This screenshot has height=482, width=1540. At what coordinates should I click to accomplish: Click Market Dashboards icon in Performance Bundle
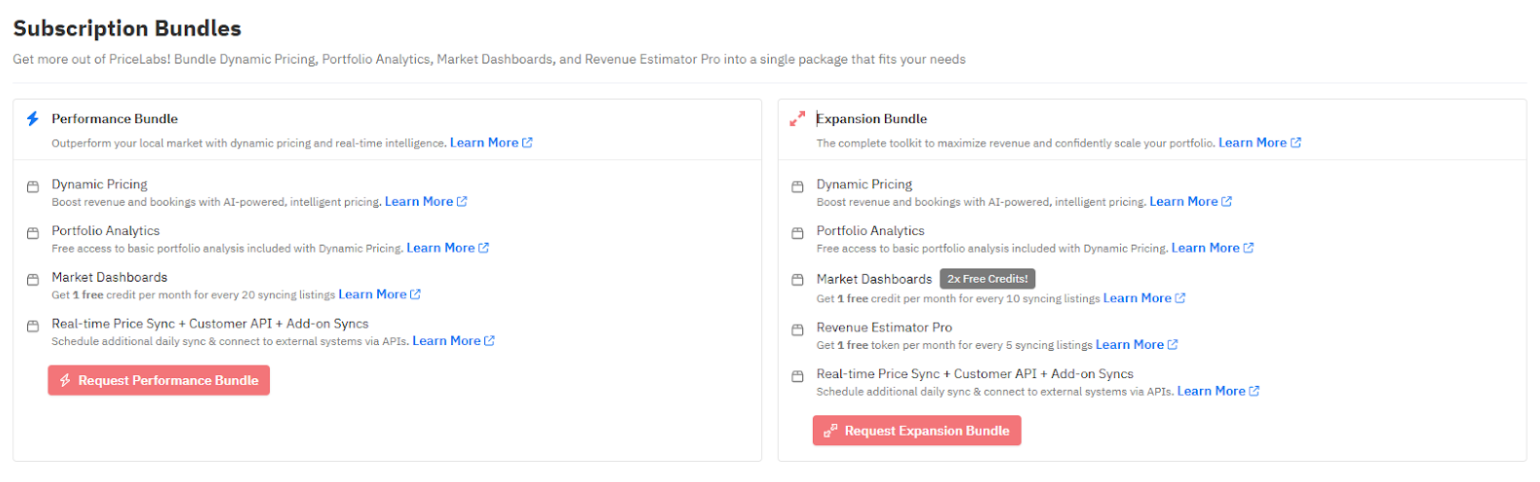tap(33, 279)
